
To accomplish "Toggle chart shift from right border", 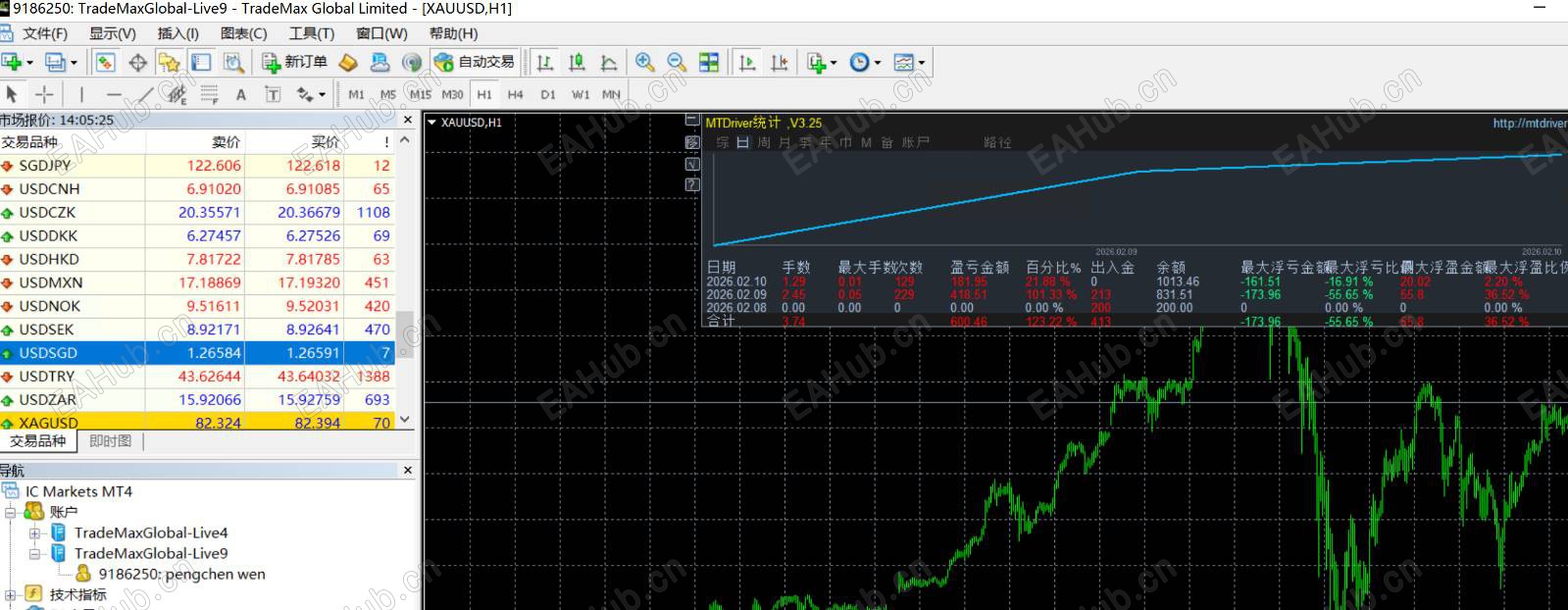I will click(x=780, y=63).
